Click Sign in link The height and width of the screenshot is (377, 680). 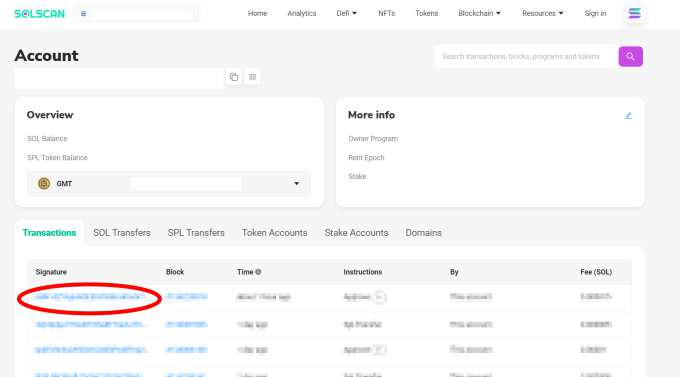coord(595,13)
